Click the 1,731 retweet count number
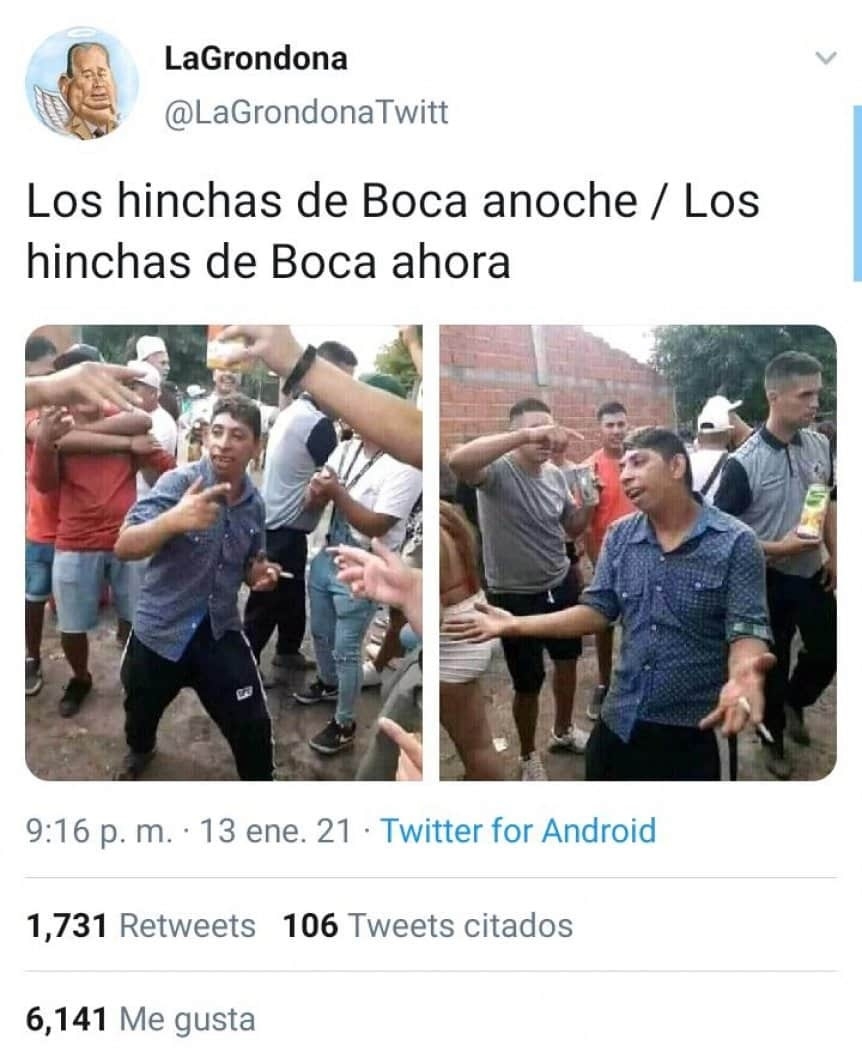Screen dimensions: 862x1064 [x=67, y=926]
